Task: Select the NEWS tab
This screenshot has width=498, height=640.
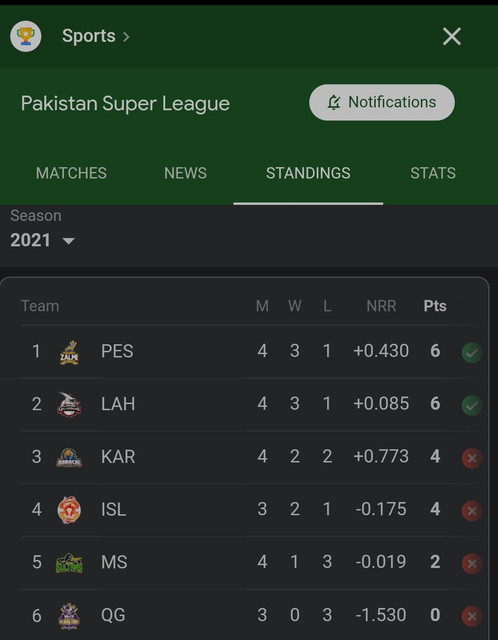Action: point(185,173)
